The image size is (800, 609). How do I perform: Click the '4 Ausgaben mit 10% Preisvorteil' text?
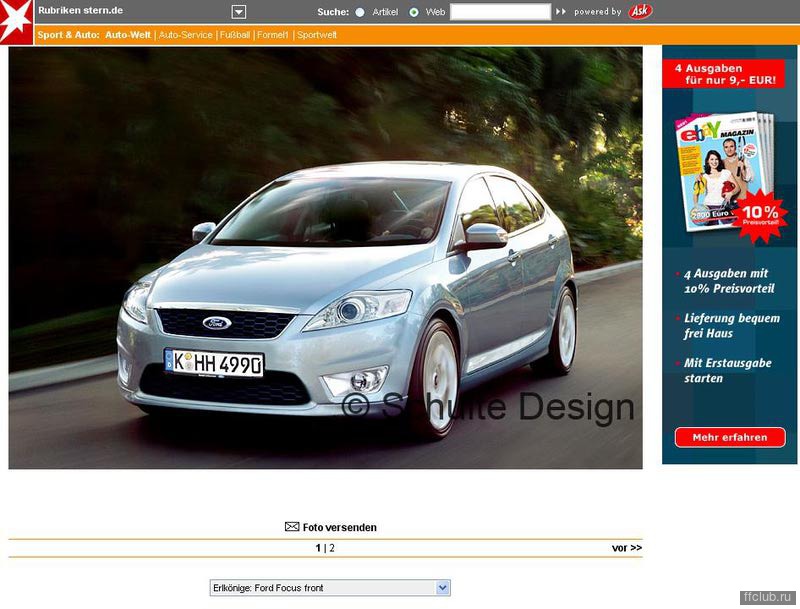coord(729,281)
